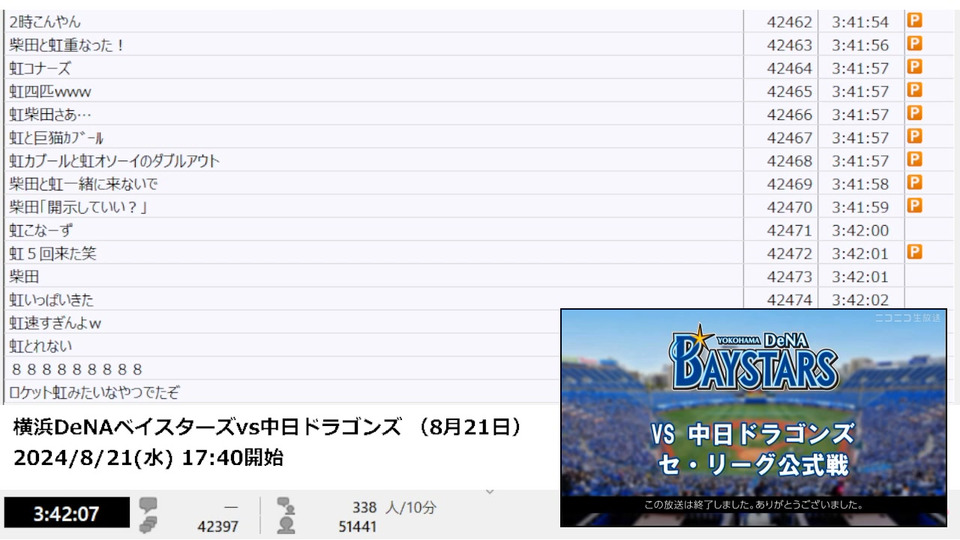
Task: Select comment row '虹とれない'
Action: (x=282, y=346)
